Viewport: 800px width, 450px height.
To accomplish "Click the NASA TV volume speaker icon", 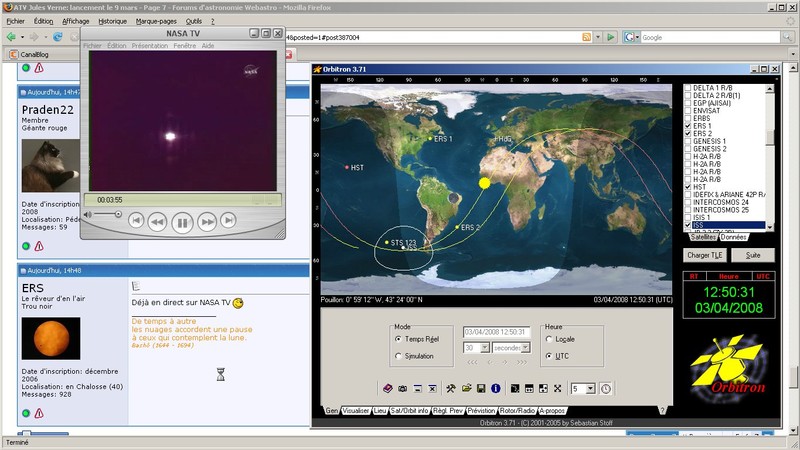I will (x=88, y=215).
